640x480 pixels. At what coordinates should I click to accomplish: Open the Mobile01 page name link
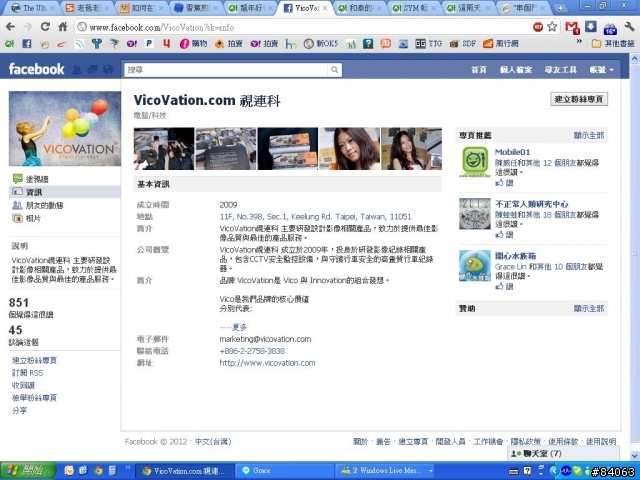tap(512, 152)
